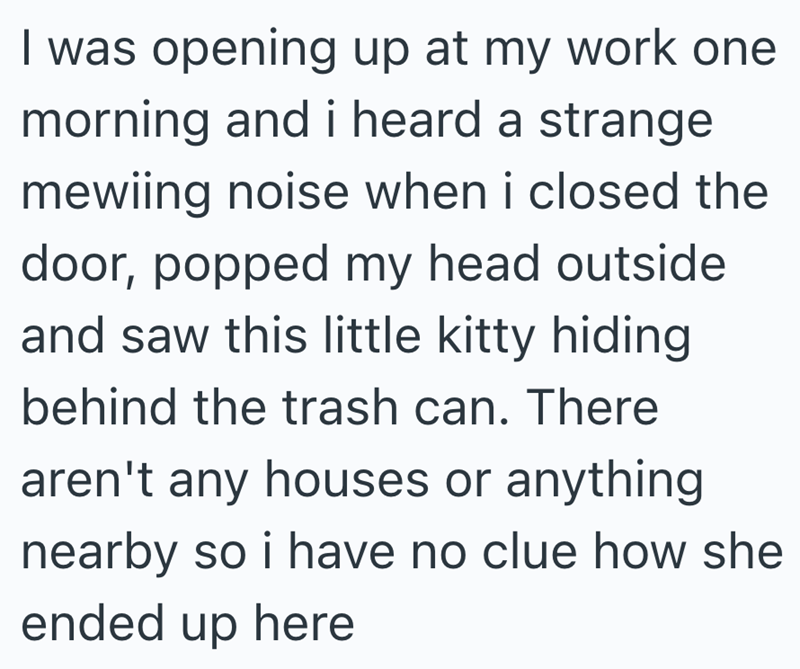Viewport: 800px width, 669px height.
Task: Click the word "door," at line start
Action: coord(70,264)
